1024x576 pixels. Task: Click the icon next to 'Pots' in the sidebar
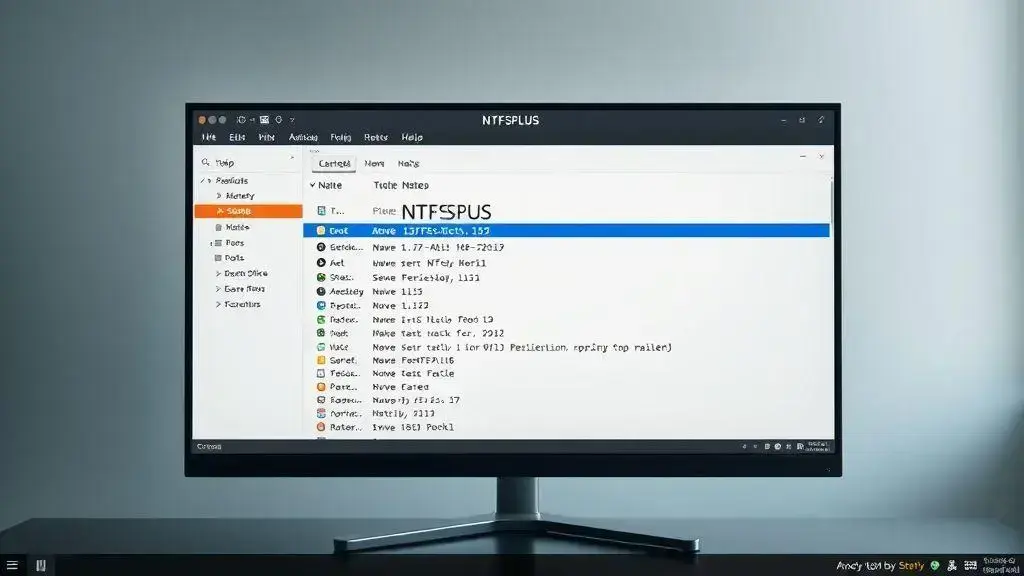click(218, 258)
